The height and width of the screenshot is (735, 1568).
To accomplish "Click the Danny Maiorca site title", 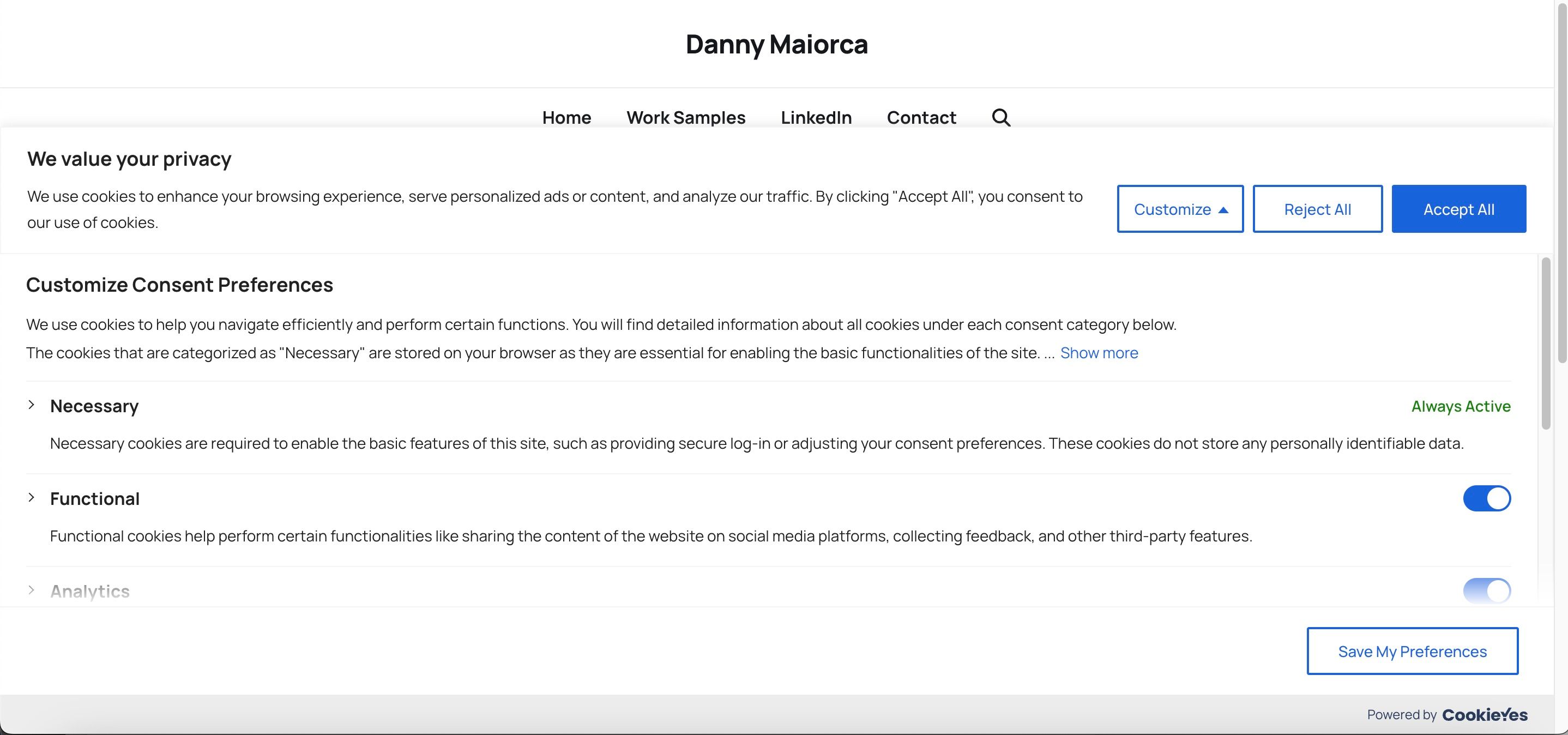I will [777, 45].
